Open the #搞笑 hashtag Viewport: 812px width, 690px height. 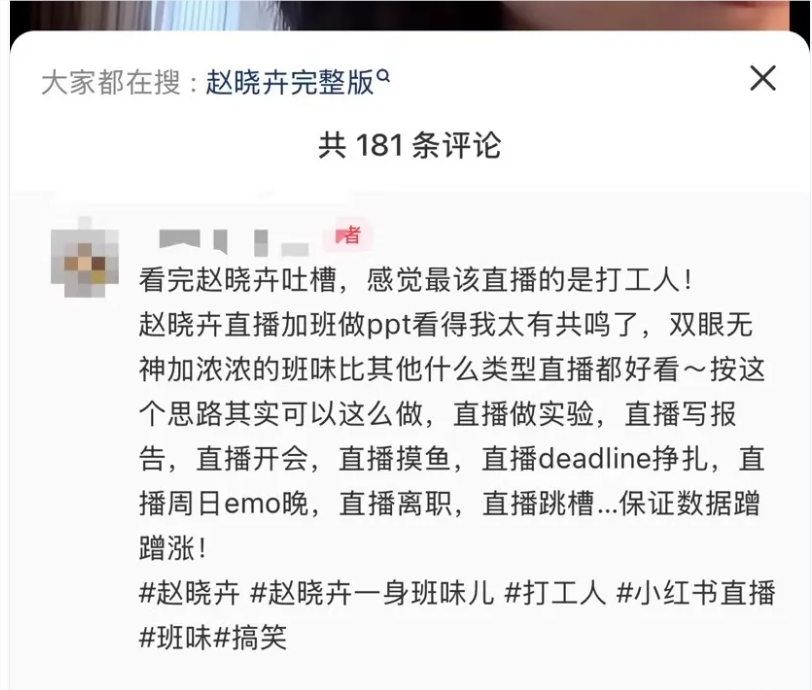(x=250, y=638)
